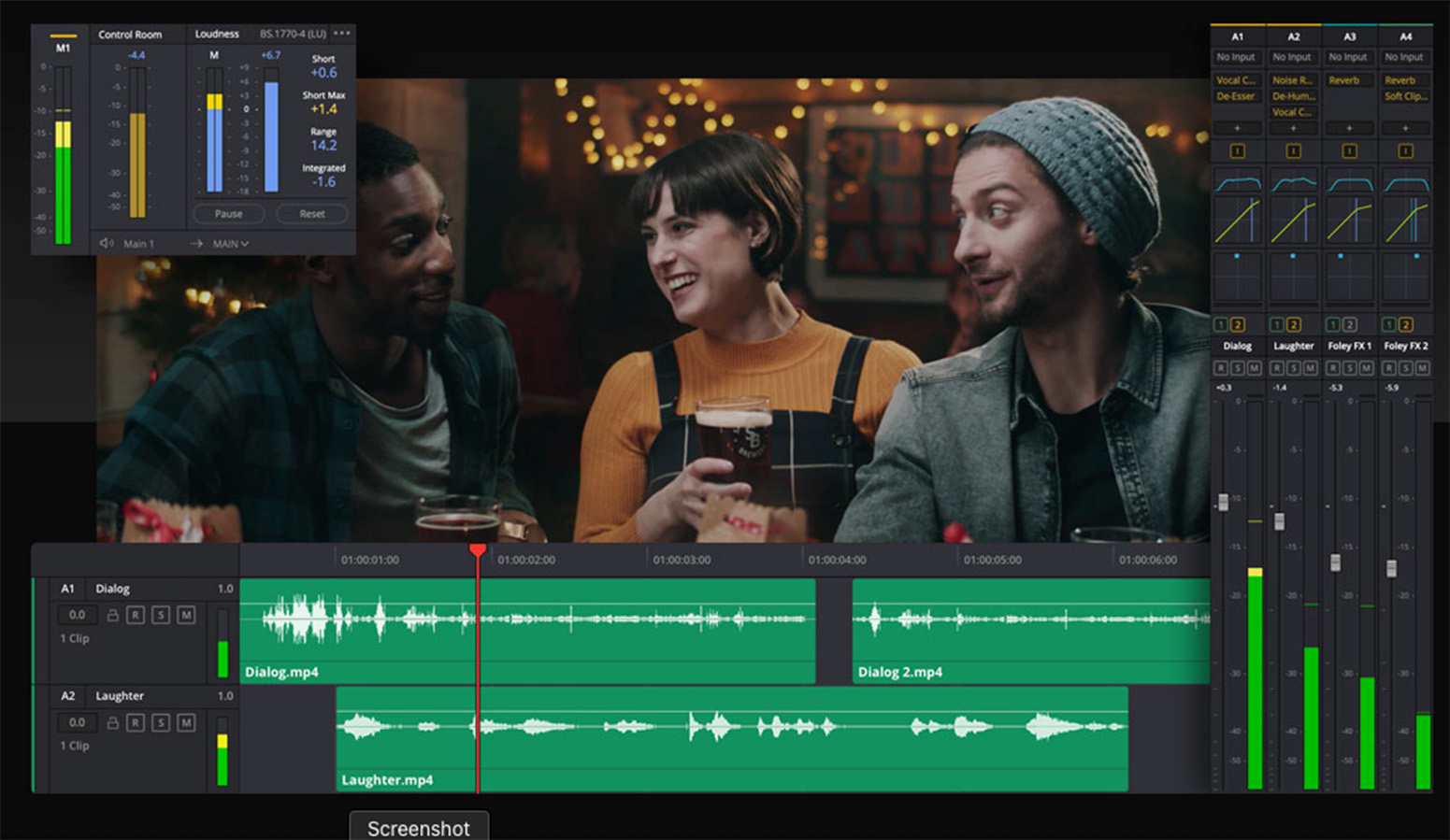The width and height of the screenshot is (1450, 840).
Task: Lock the A1 Dialog track
Action: click(112, 615)
